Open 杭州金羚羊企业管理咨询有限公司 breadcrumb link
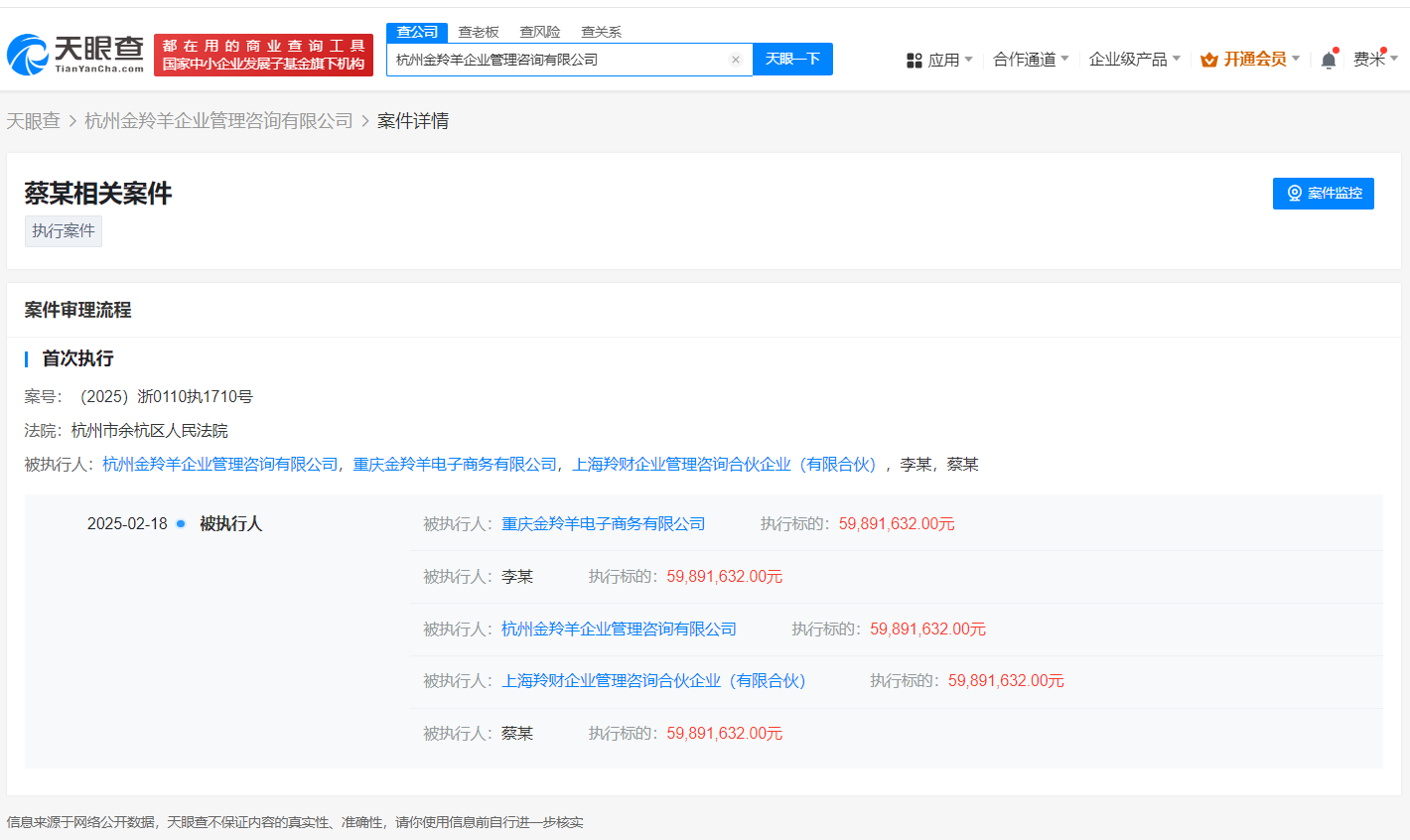 (218, 121)
